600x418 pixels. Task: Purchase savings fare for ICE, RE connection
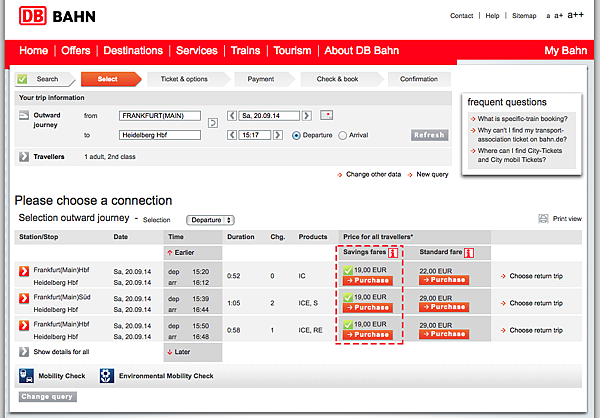(368, 335)
